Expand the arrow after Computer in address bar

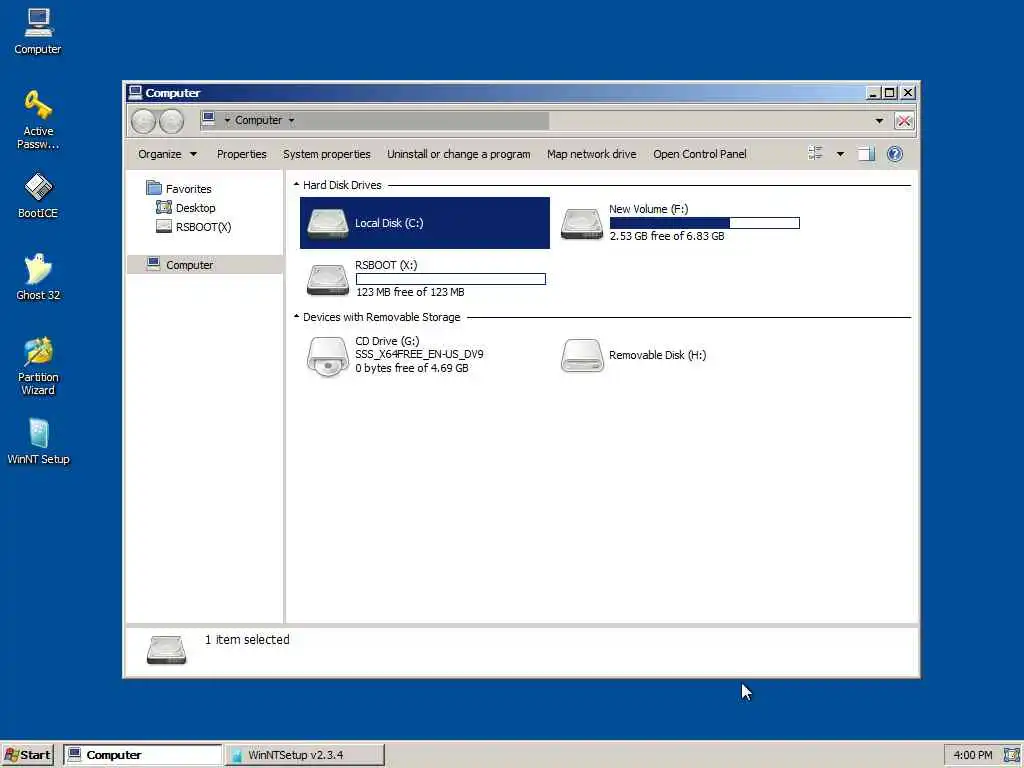point(291,120)
